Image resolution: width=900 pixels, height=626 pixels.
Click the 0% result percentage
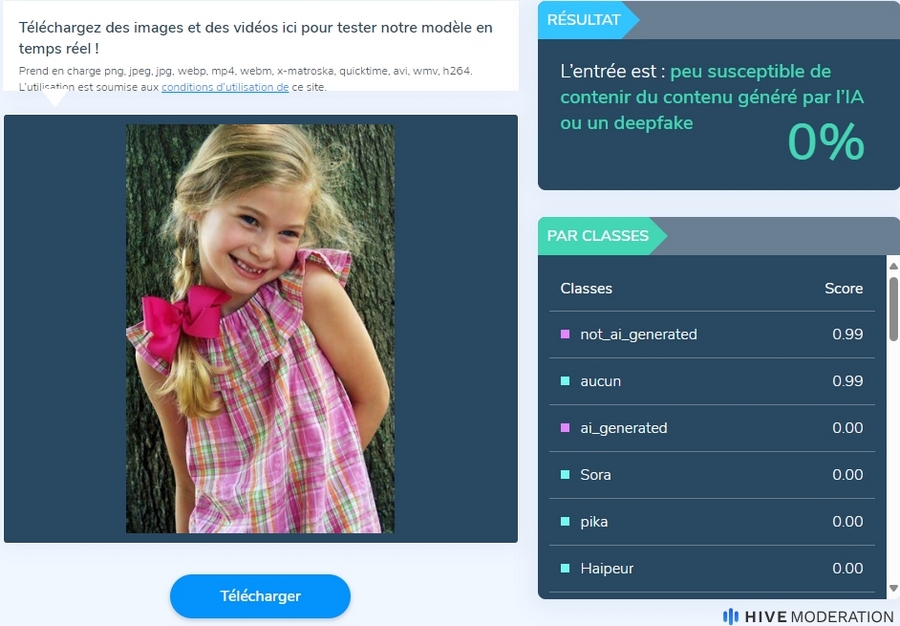[826, 142]
